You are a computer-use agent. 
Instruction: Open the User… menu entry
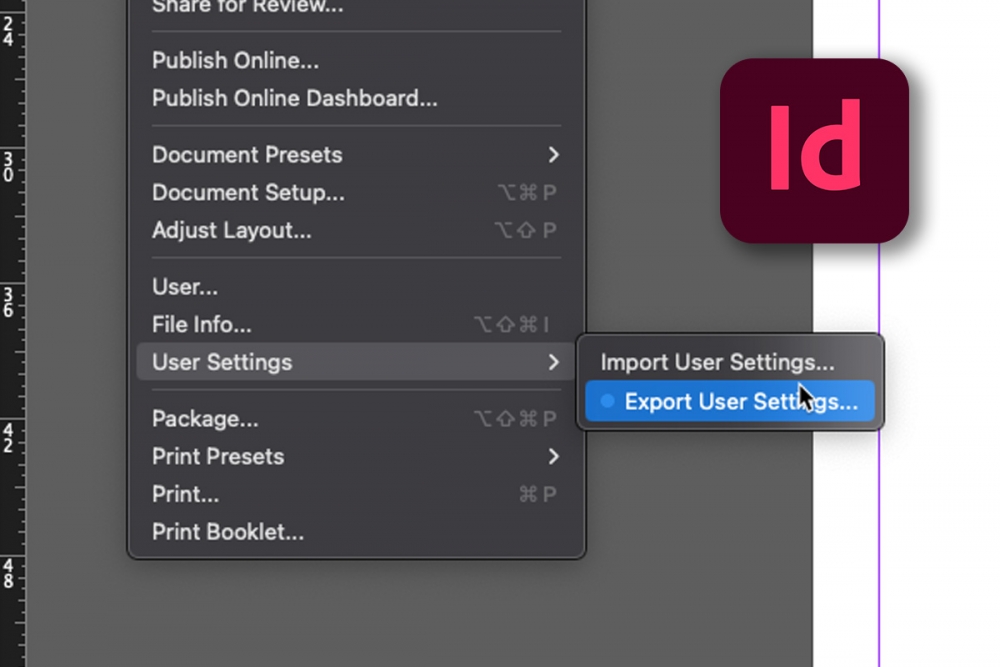point(185,288)
